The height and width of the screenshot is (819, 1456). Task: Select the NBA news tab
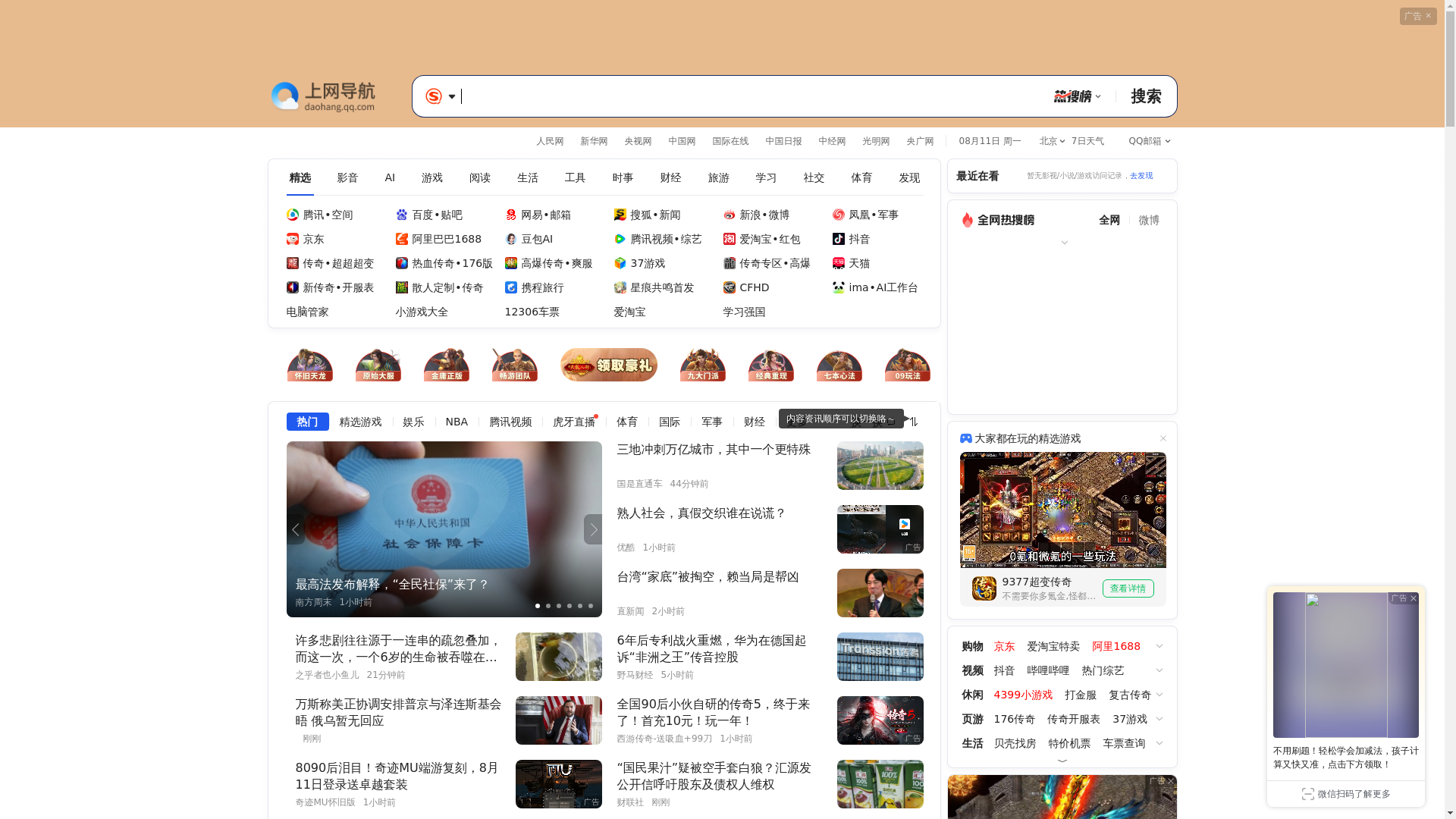point(457,422)
